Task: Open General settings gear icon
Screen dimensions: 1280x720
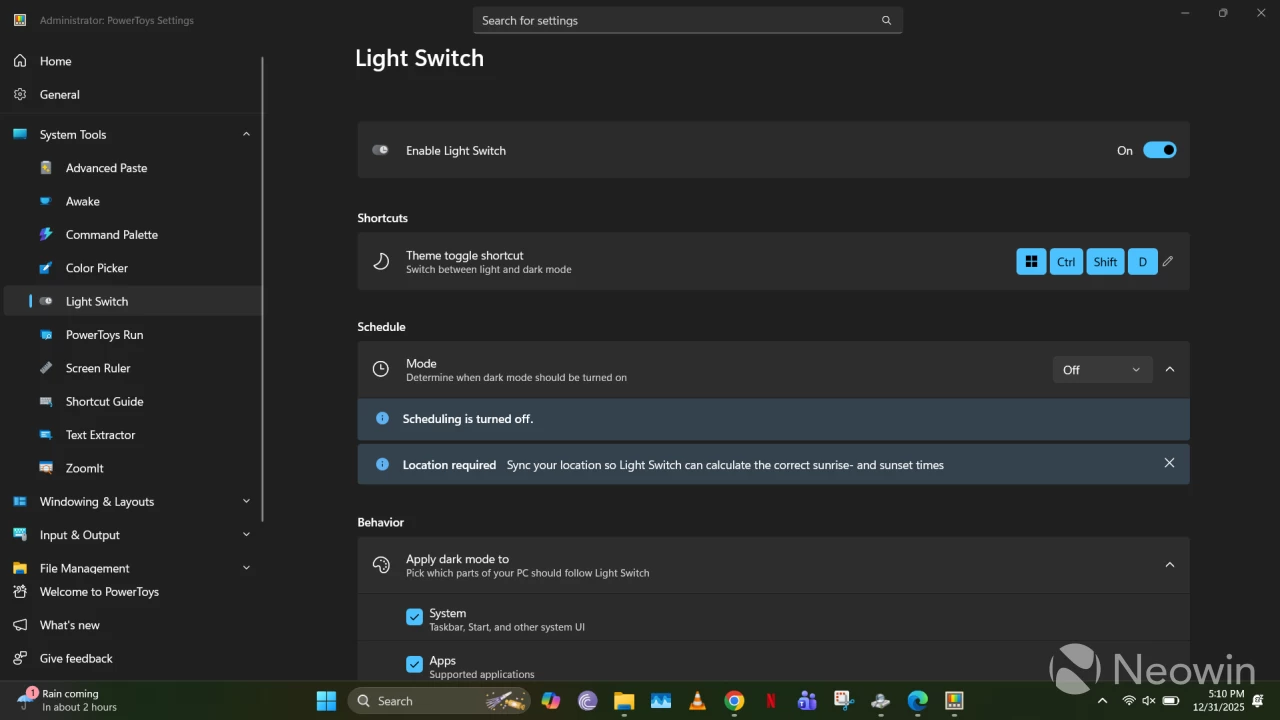Action: (x=20, y=94)
